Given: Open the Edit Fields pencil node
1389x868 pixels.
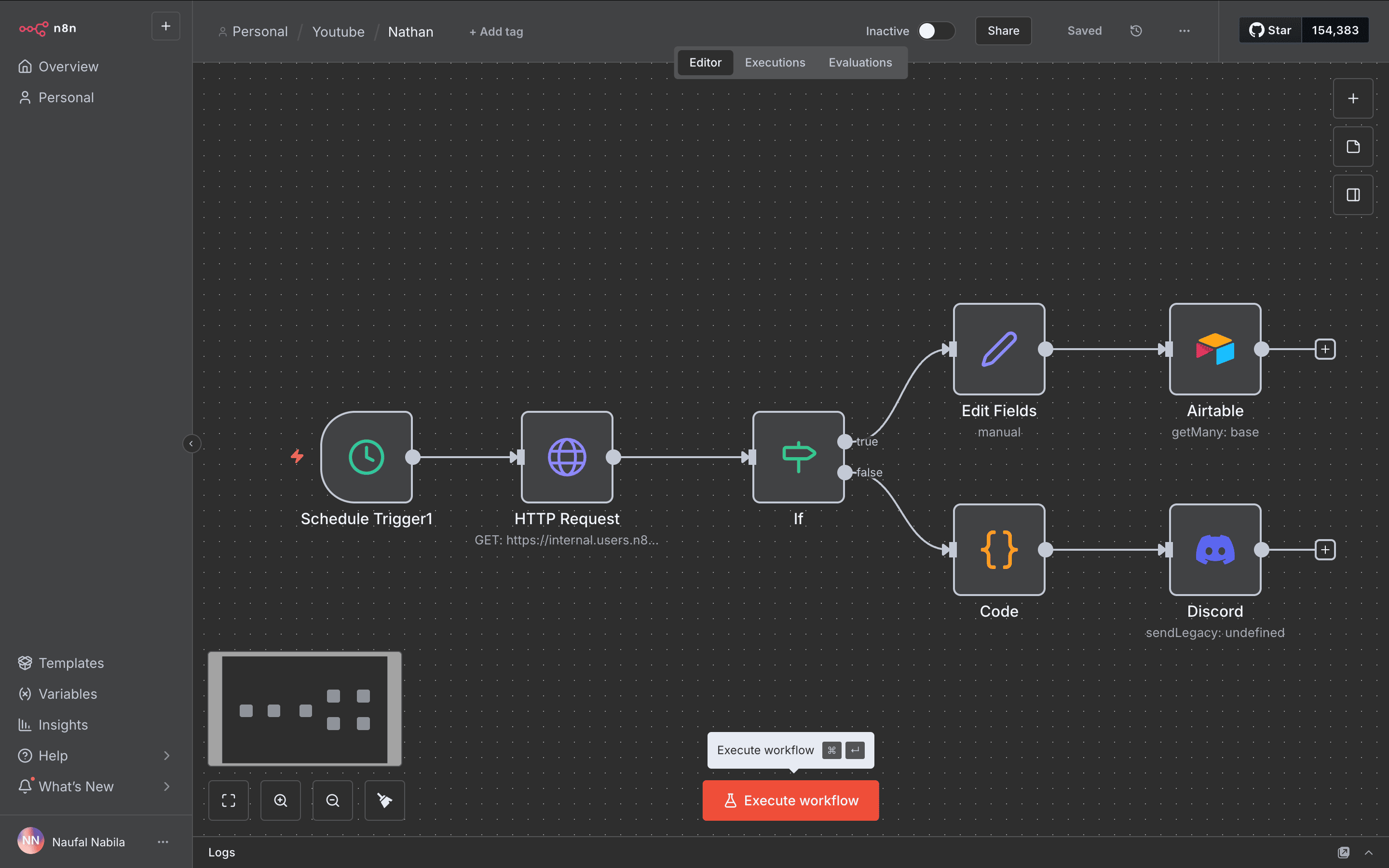Looking at the screenshot, I should click(999, 349).
